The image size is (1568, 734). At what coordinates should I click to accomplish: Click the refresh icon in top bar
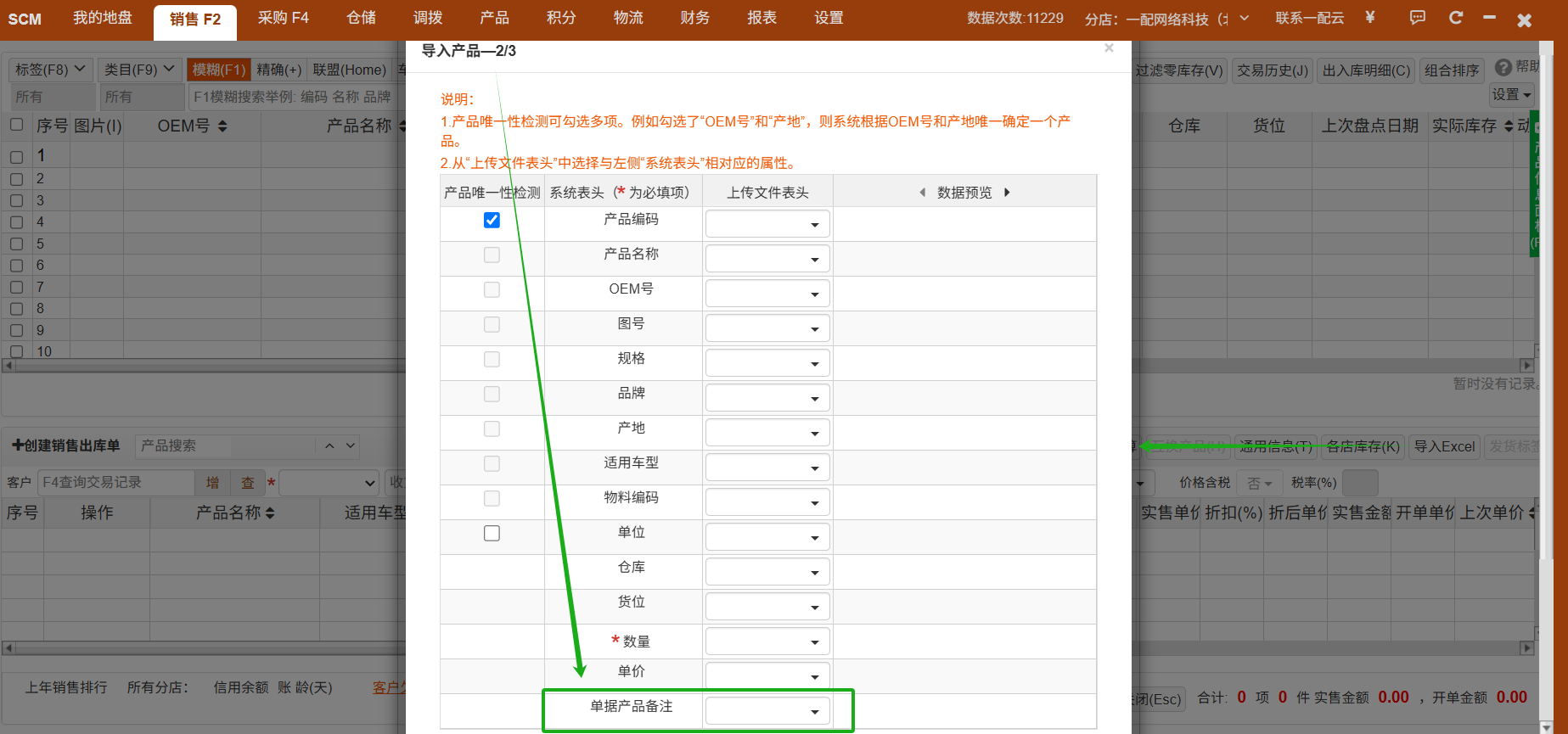click(x=1455, y=17)
